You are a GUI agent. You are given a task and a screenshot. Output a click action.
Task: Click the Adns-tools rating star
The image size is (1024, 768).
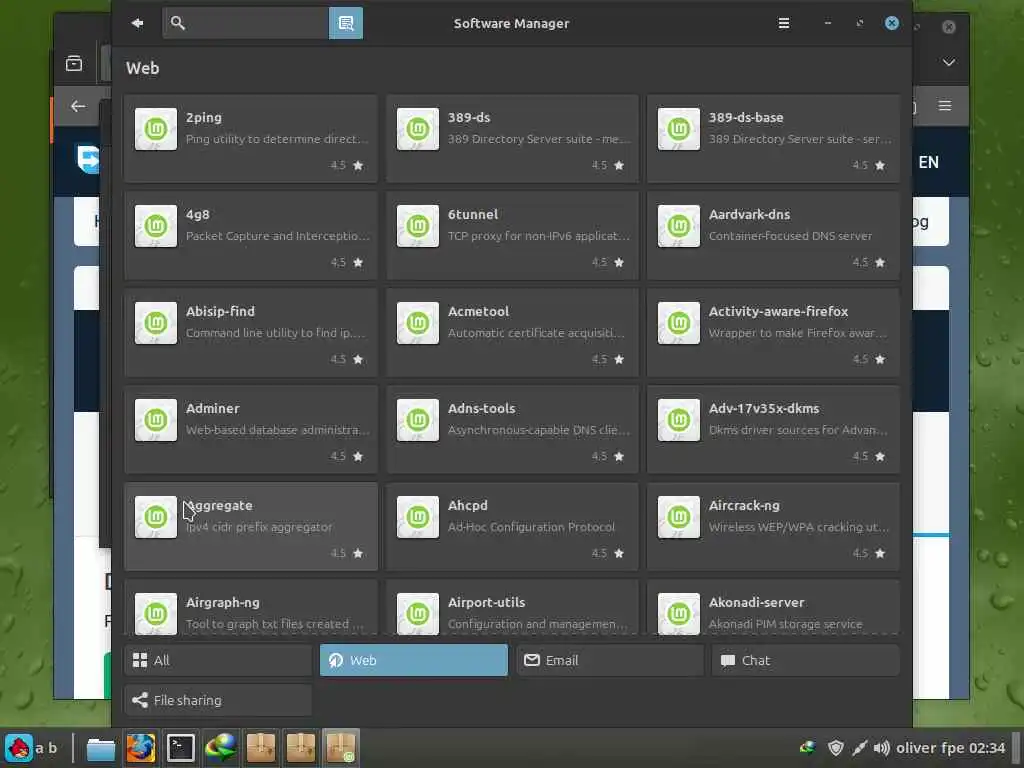click(619, 456)
